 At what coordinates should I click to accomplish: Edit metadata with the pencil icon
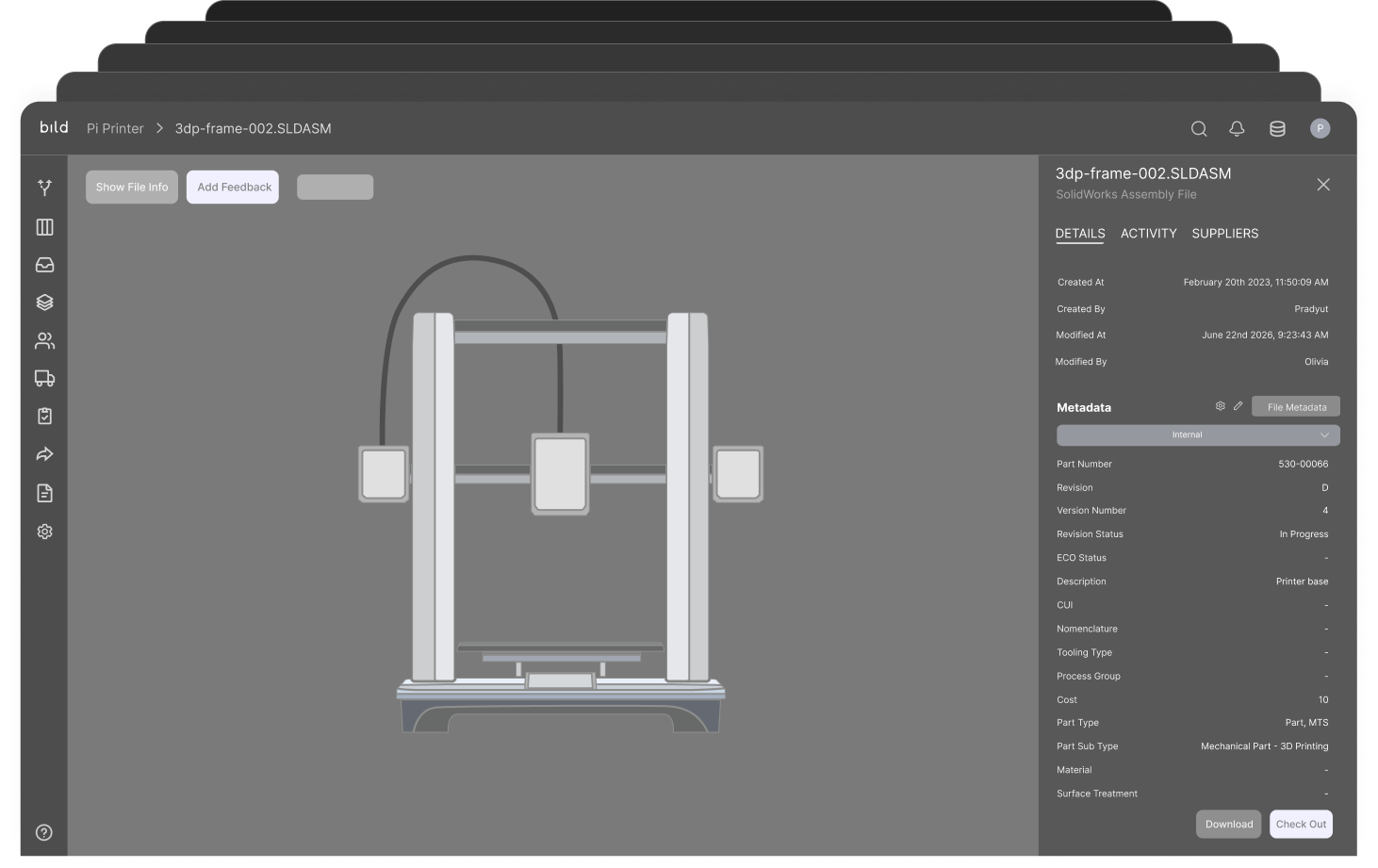pos(1238,406)
